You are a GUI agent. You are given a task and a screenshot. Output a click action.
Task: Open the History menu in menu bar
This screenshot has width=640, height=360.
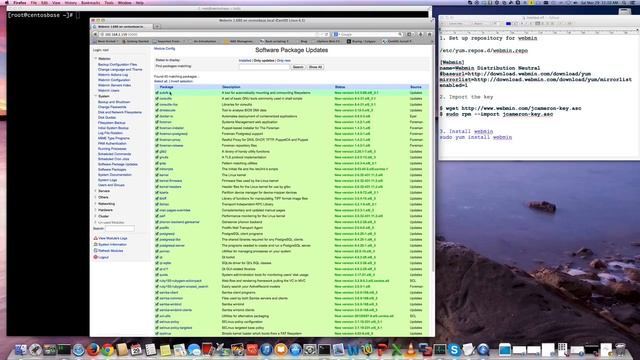[x=71, y=2]
